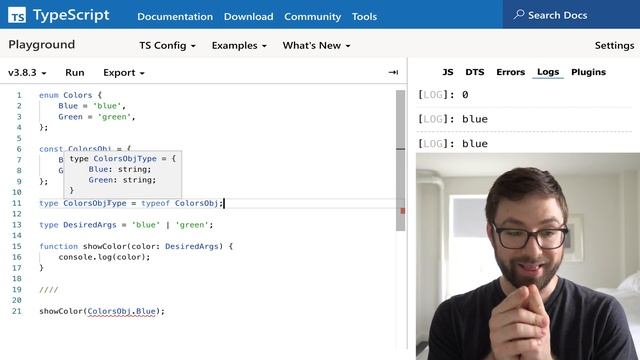The image size is (640, 360).
Task: Click the editor vertical scrollbar thumb
Action: tap(400, 160)
